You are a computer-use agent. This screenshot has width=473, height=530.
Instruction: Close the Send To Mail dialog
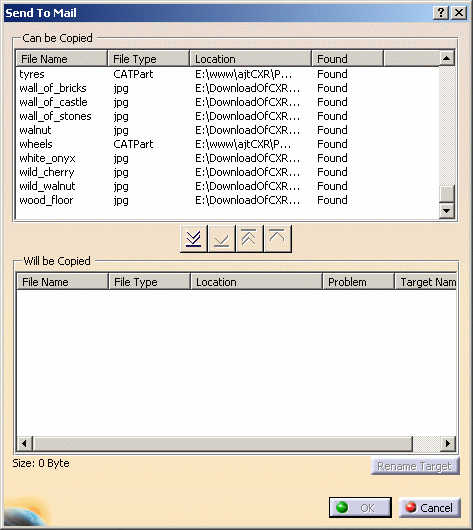[459, 13]
